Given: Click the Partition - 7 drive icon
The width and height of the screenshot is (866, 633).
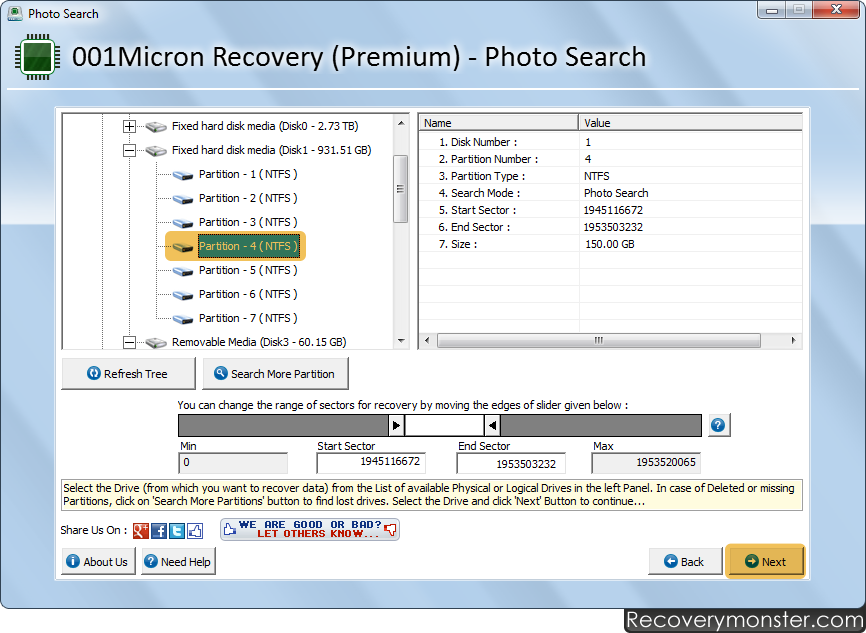Looking at the screenshot, I should (x=183, y=319).
